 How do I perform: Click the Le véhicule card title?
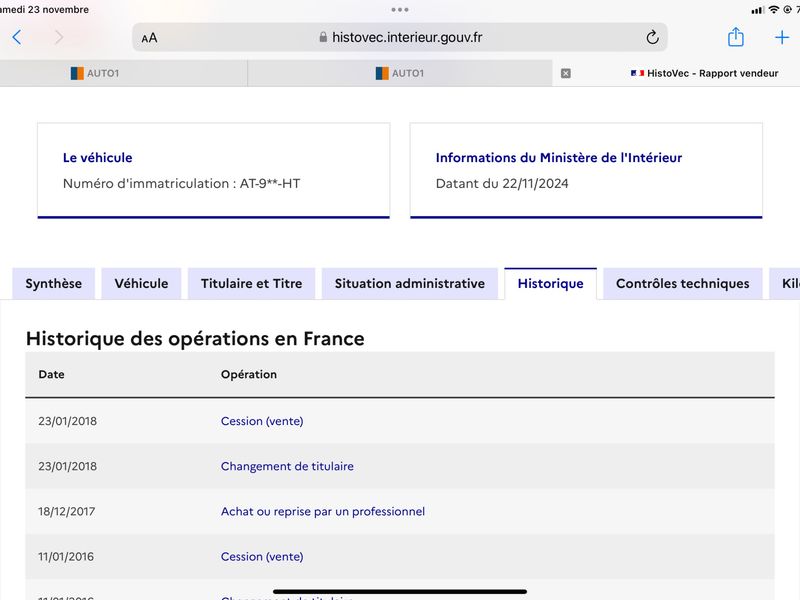(97, 158)
